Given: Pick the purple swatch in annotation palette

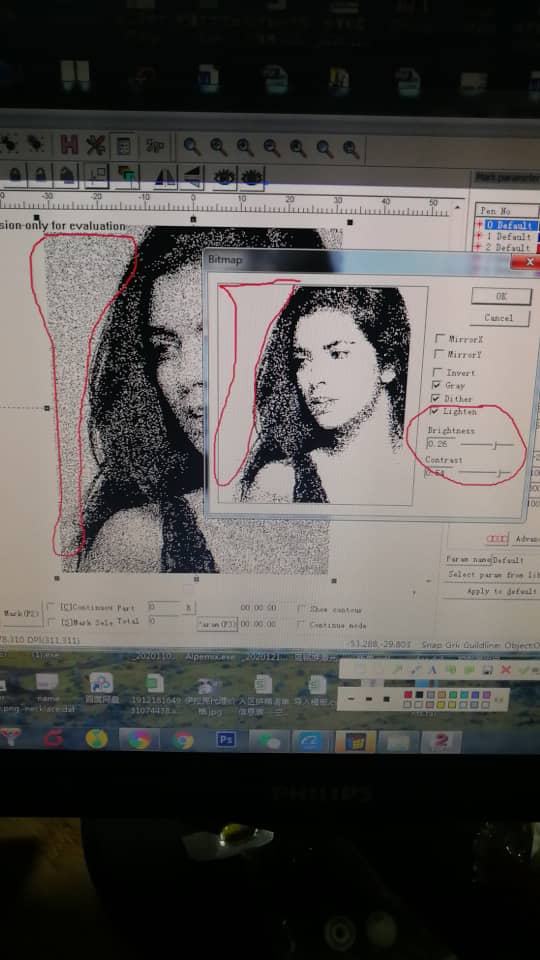Looking at the screenshot, I should point(486,695).
